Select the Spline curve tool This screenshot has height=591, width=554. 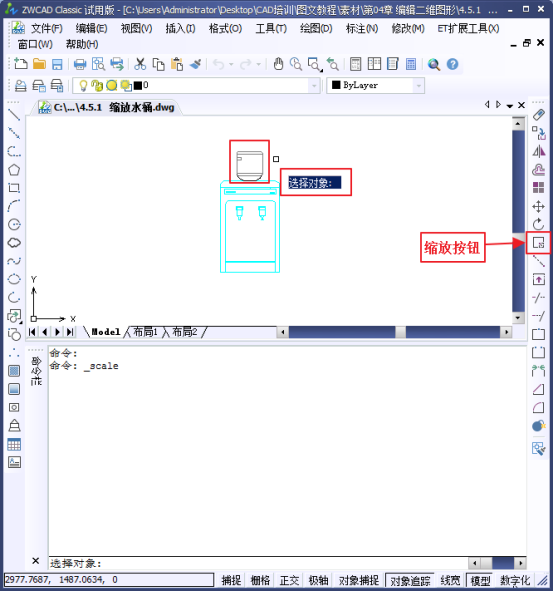click(14, 261)
